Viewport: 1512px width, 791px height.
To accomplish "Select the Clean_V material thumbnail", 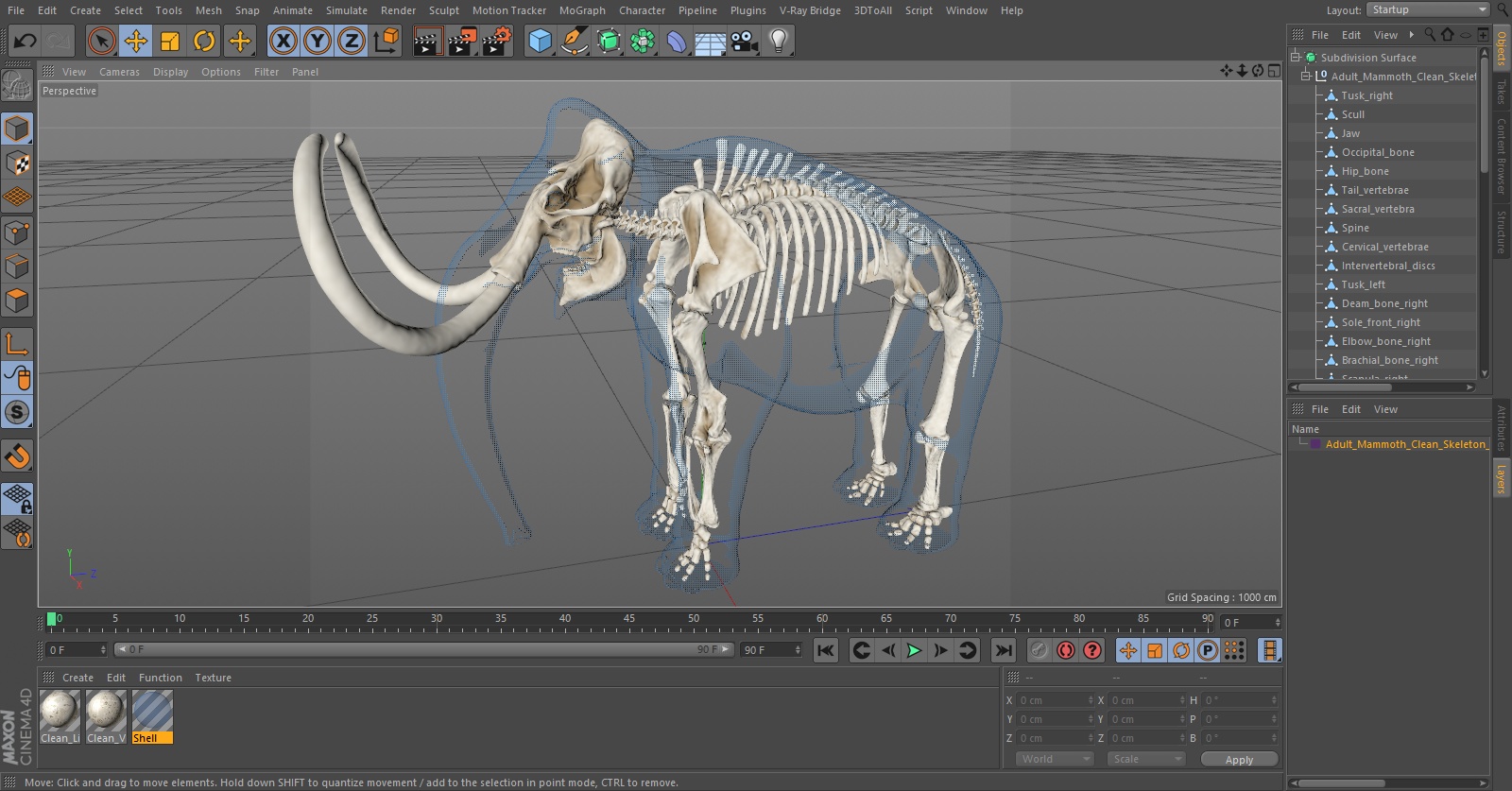I will coord(106,716).
